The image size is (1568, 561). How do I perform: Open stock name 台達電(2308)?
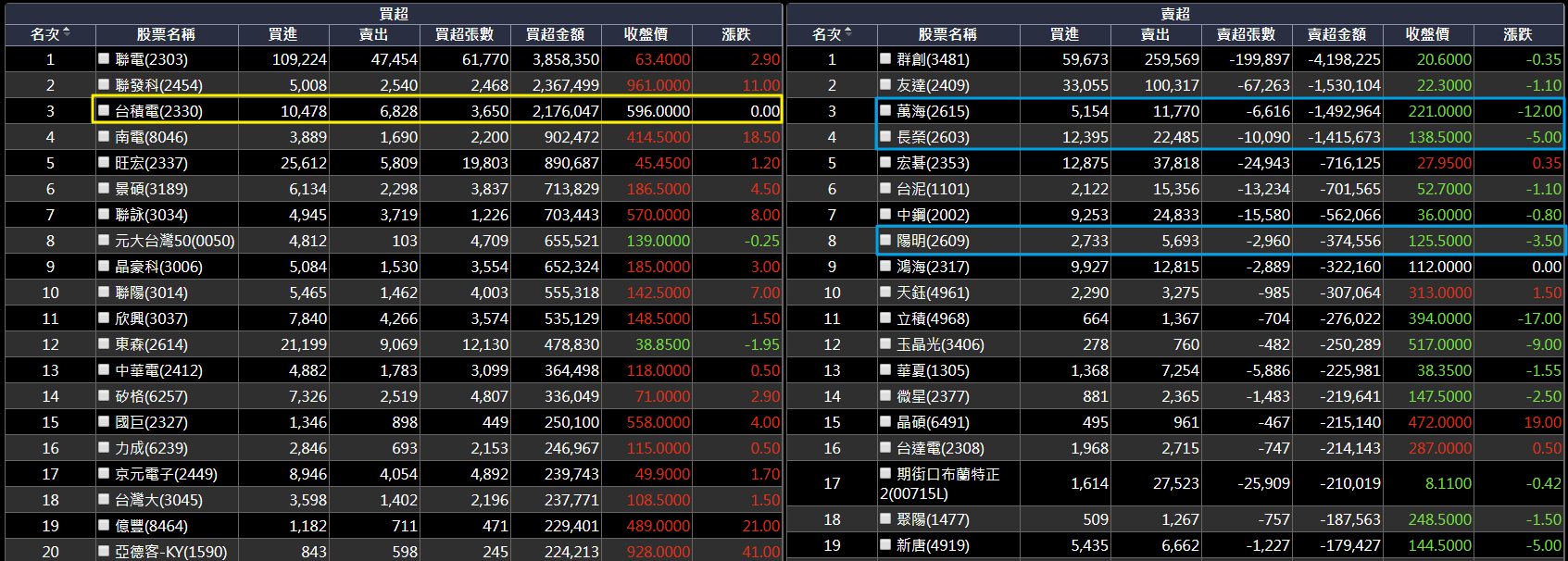coord(940,448)
